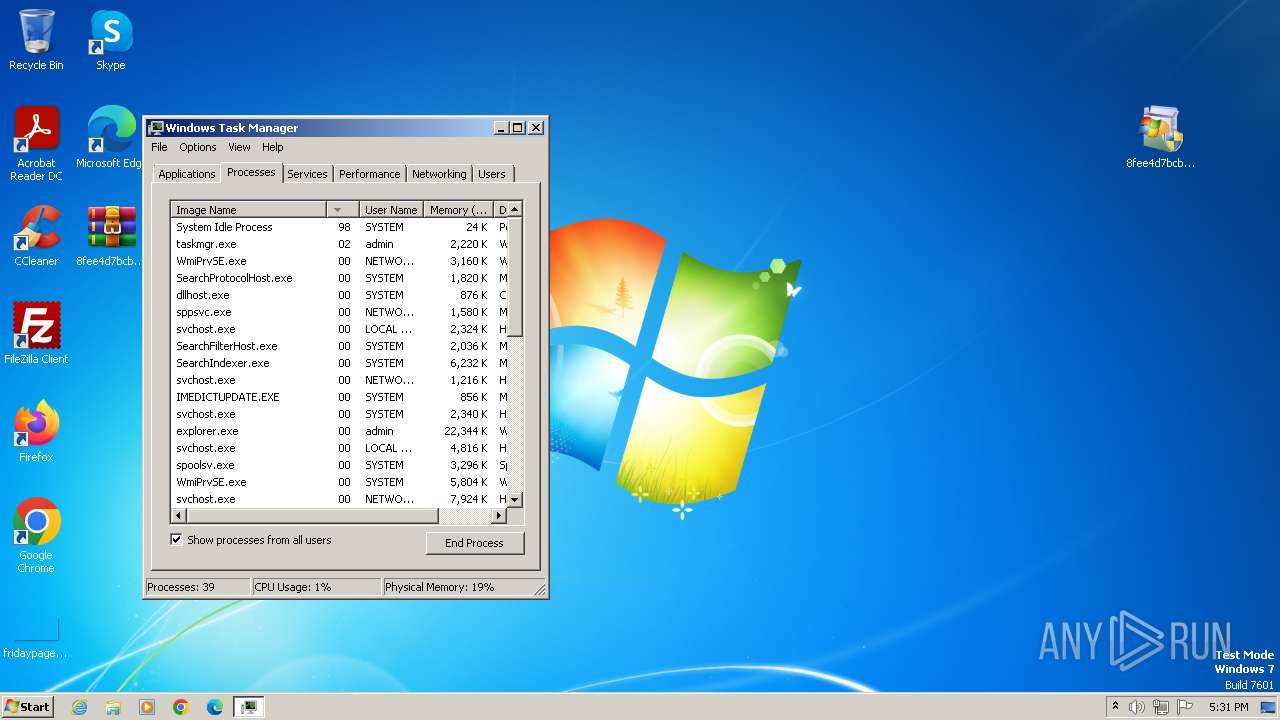Select the Processes tab
Viewport: 1280px width, 720px height.
251,172
